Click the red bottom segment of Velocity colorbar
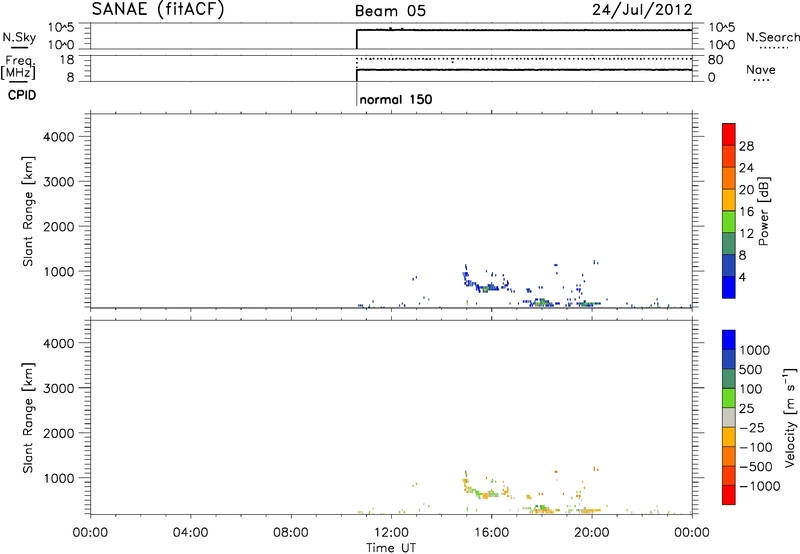The width and height of the screenshot is (800, 554). (x=729, y=495)
